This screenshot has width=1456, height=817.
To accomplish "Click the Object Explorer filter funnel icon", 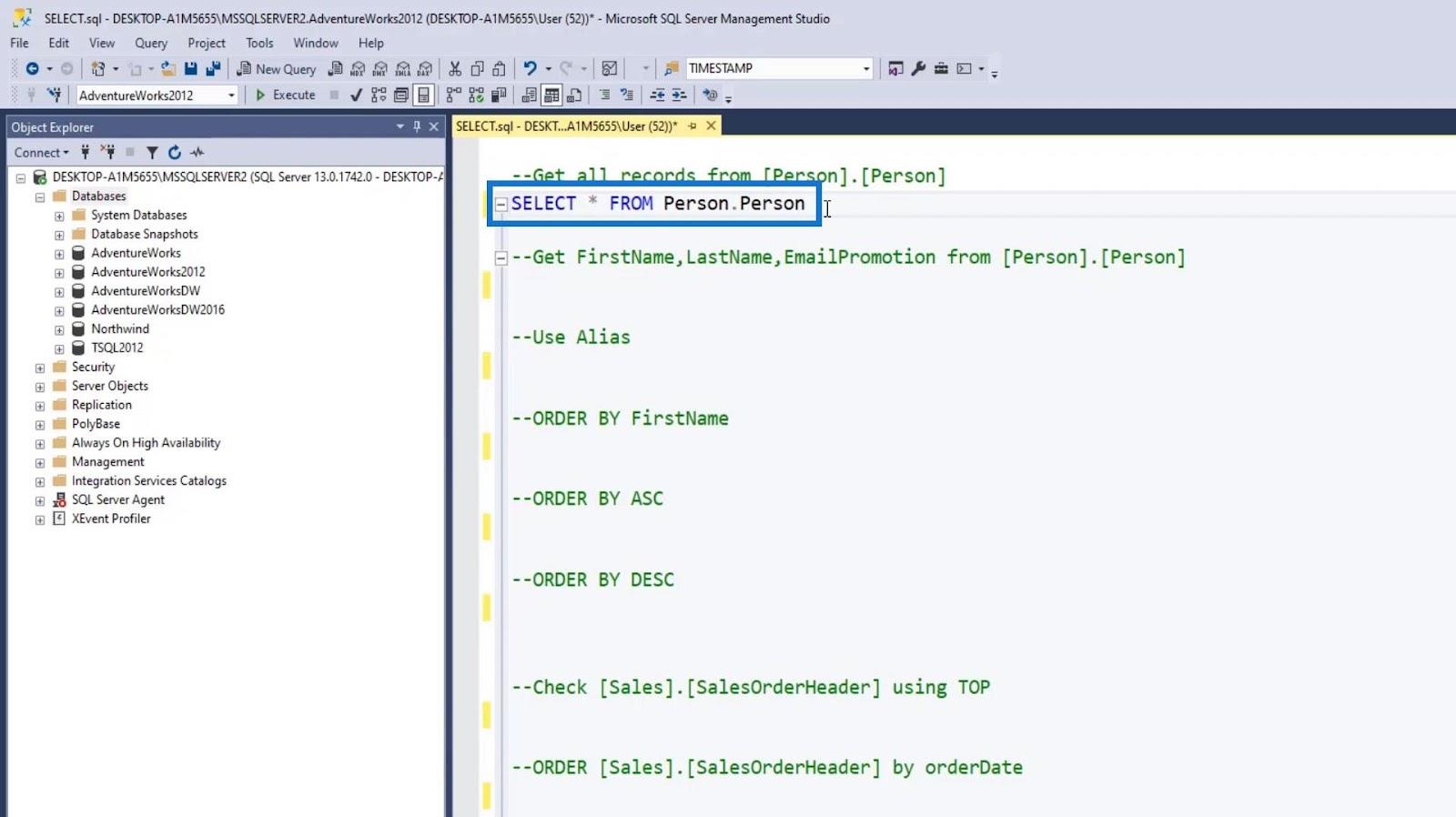I will click(x=152, y=152).
